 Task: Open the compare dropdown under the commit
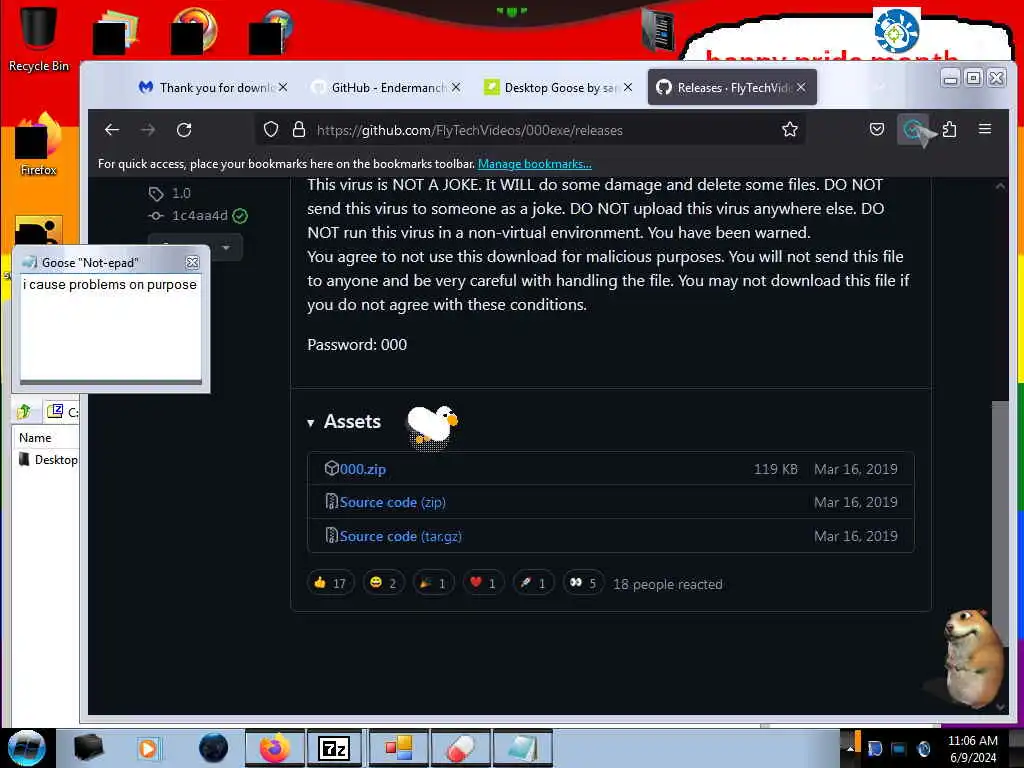[x=195, y=248]
